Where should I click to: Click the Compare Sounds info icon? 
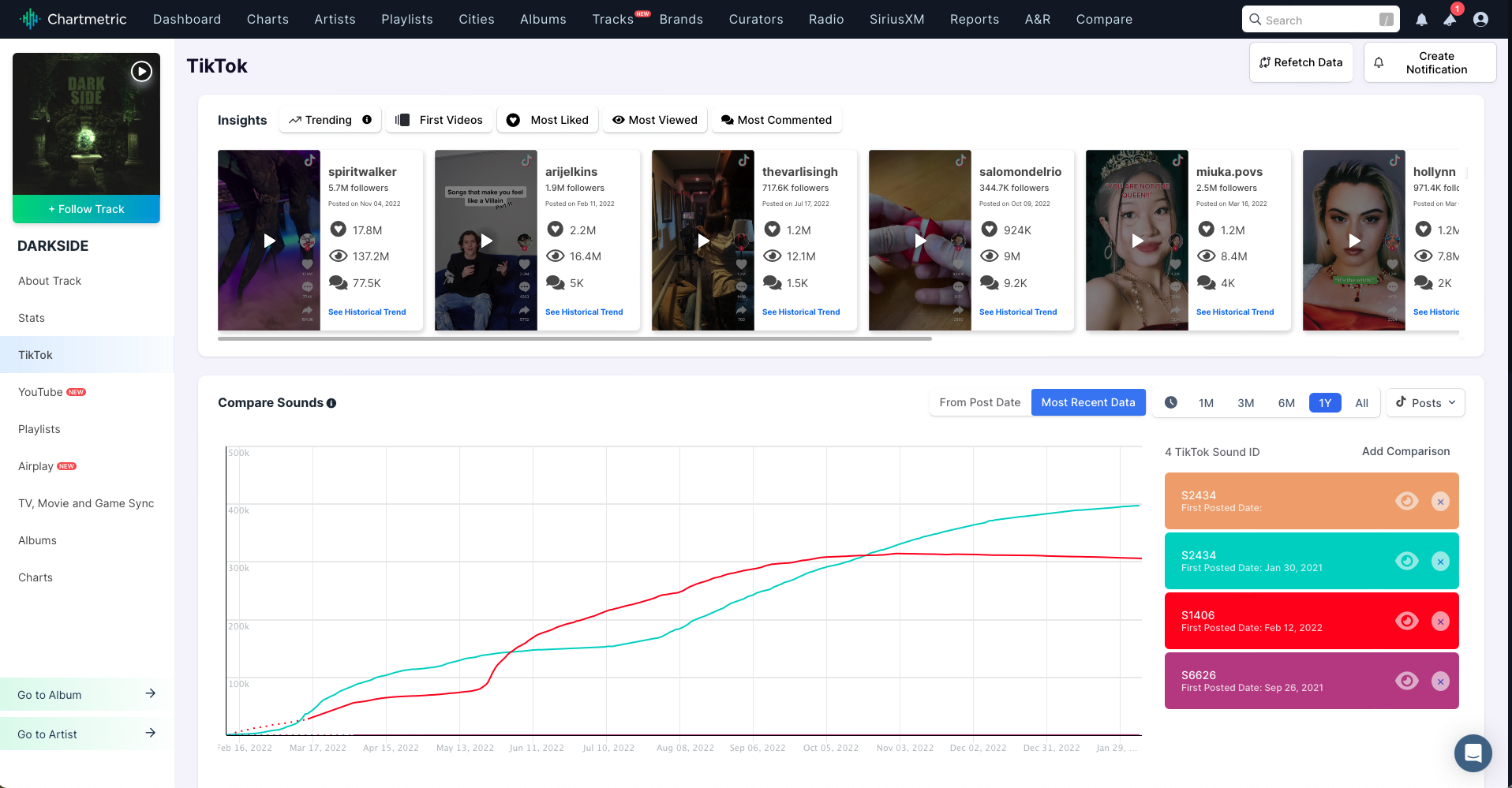[331, 403]
